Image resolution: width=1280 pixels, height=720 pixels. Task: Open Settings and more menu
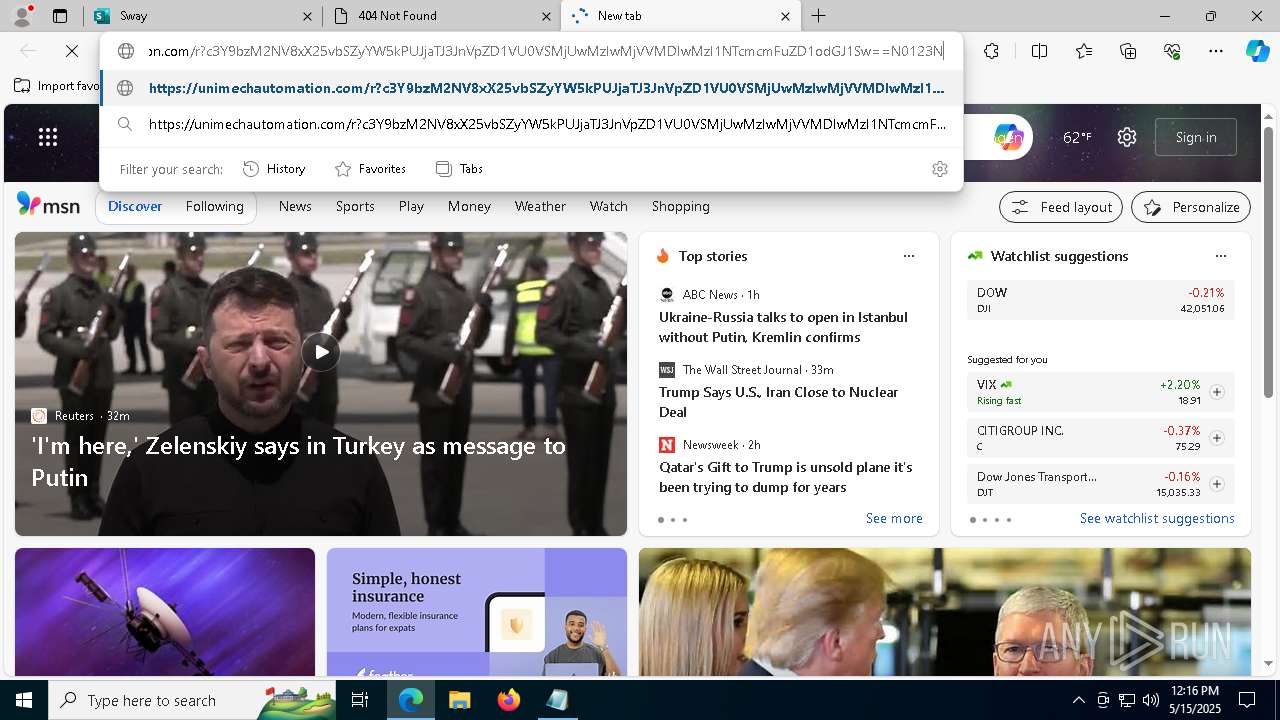[x=1216, y=51]
